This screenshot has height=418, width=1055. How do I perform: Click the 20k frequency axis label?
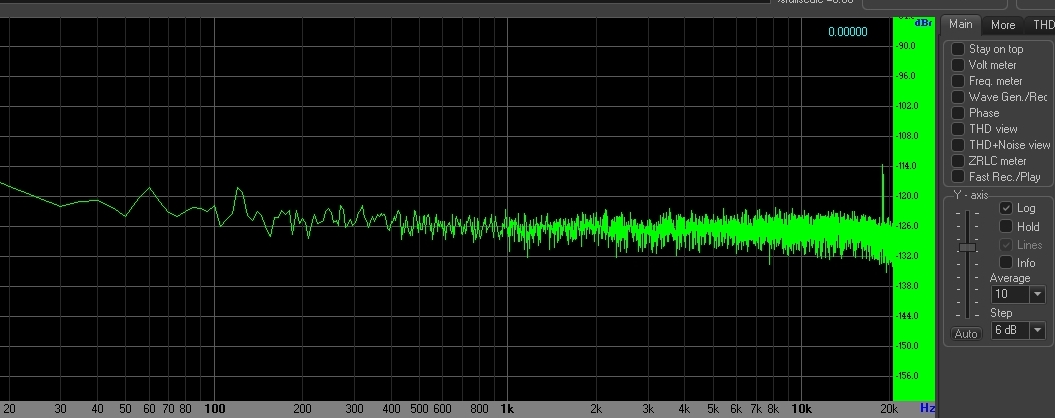pos(889,409)
